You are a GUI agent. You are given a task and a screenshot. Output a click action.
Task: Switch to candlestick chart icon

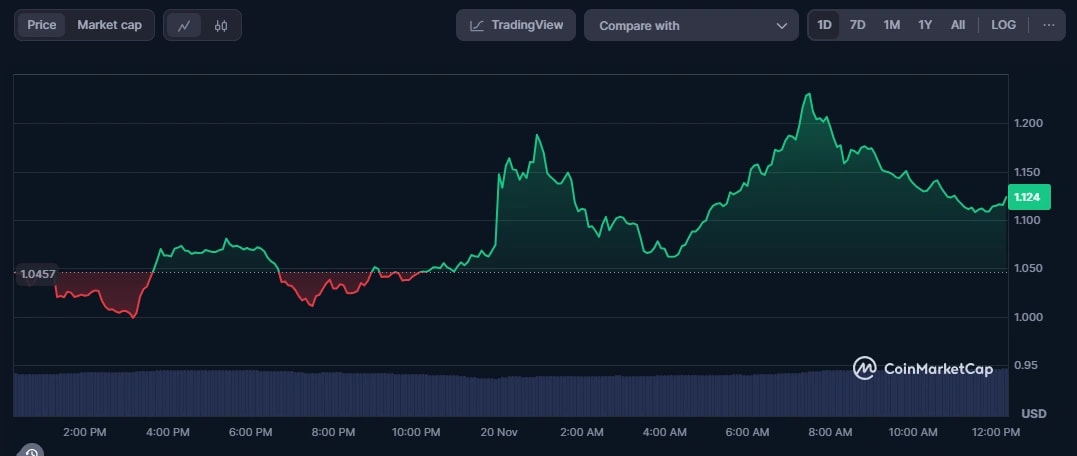coord(221,26)
